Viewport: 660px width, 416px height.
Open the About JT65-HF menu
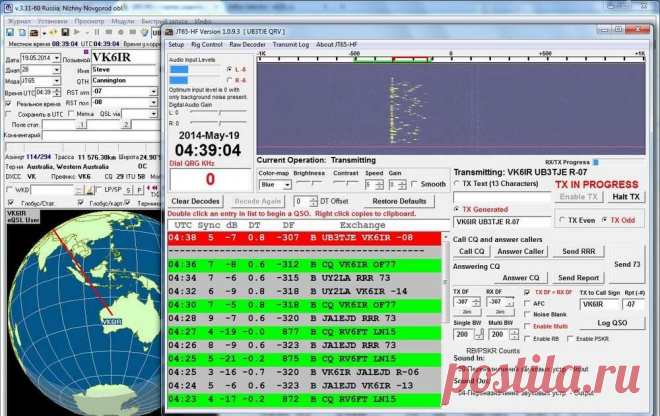coord(337,45)
